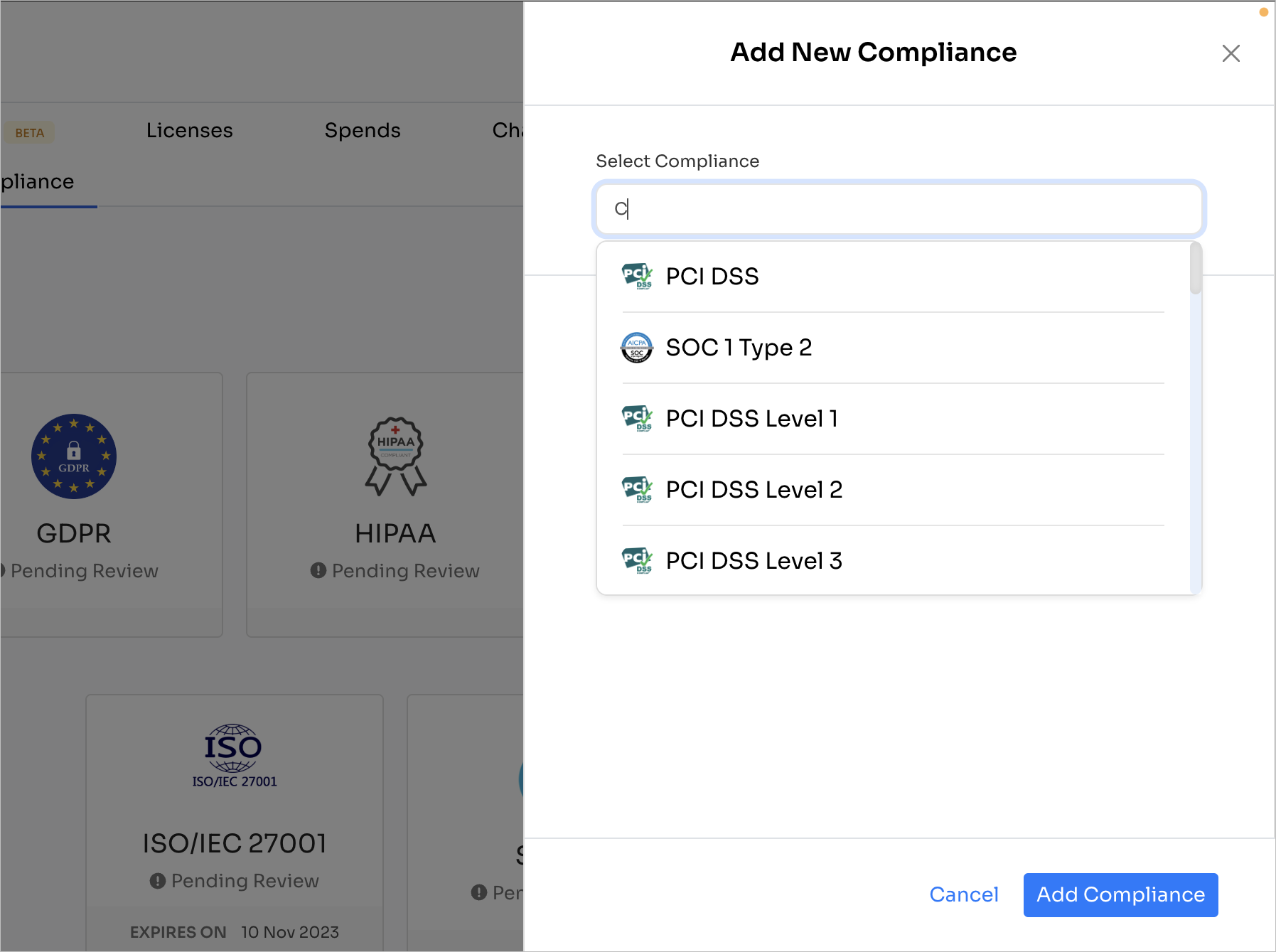Screen dimensions: 1276x952
Task: Click Pending Review status under GDPR
Action: (x=85, y=571)
